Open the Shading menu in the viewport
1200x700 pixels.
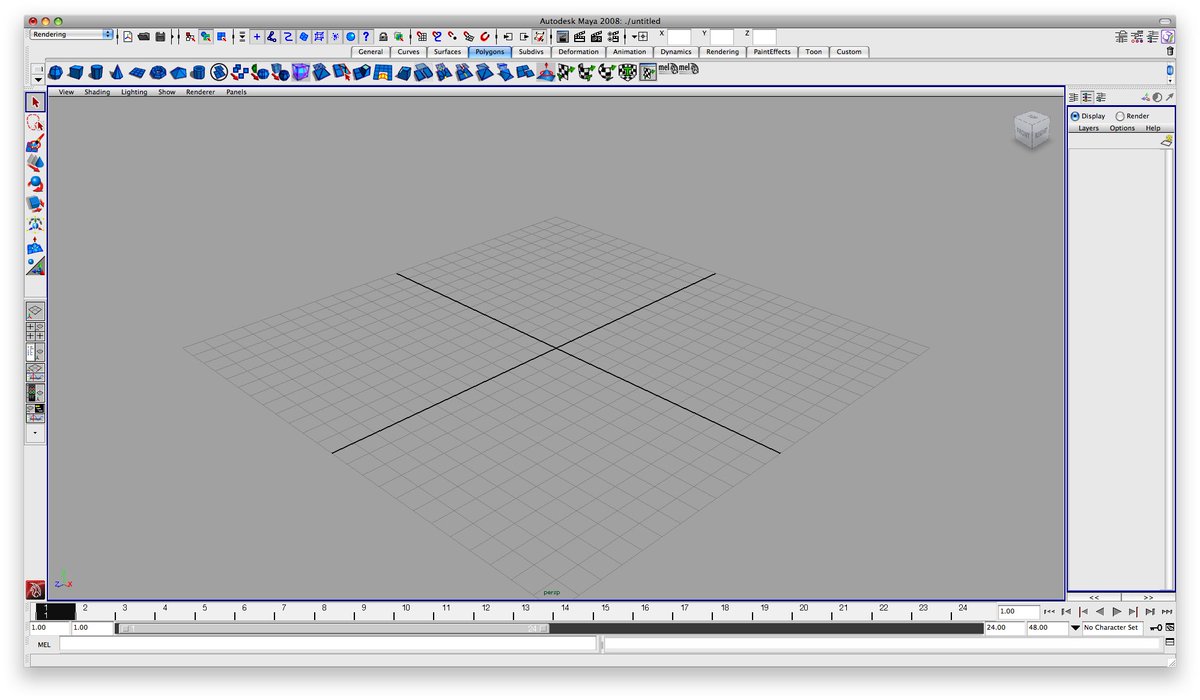click(x=97, y=91)
